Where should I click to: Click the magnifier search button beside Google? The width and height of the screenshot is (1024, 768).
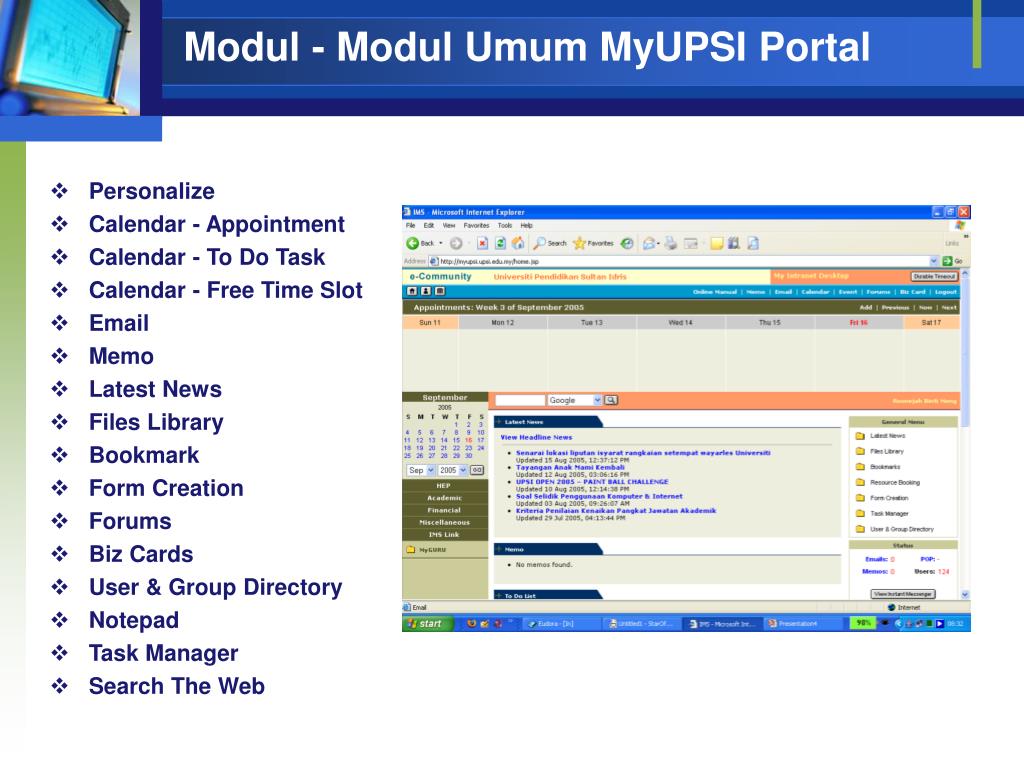click(611, 400)
